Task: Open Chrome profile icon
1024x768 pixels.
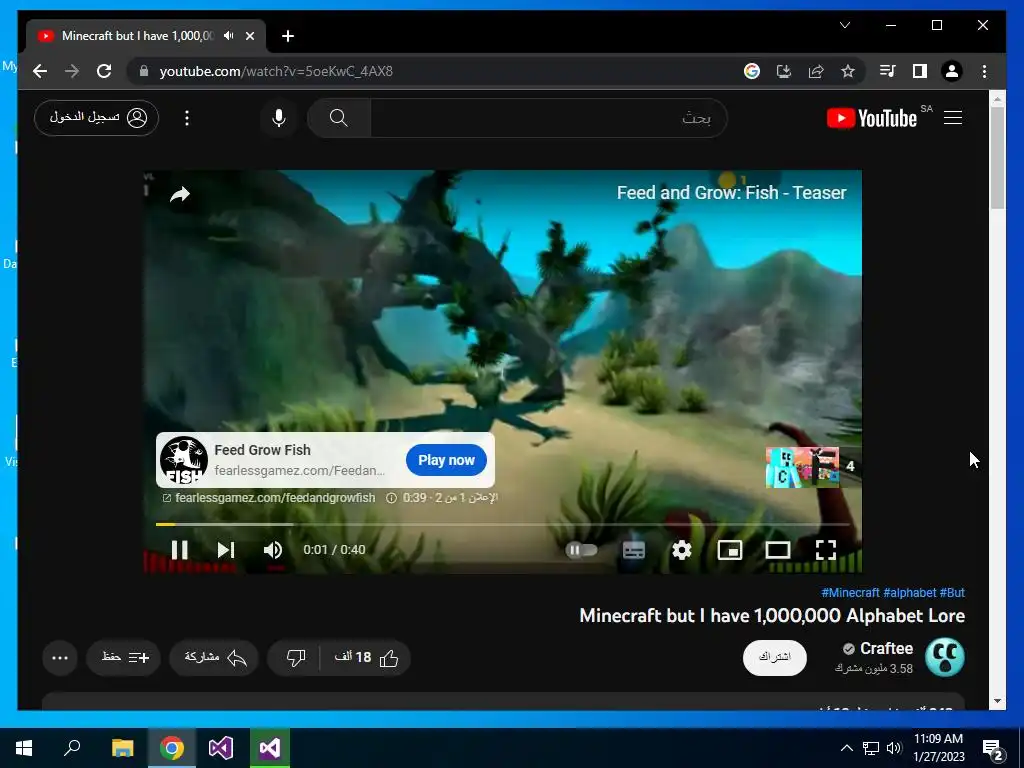Action: [x=952, y=71]
